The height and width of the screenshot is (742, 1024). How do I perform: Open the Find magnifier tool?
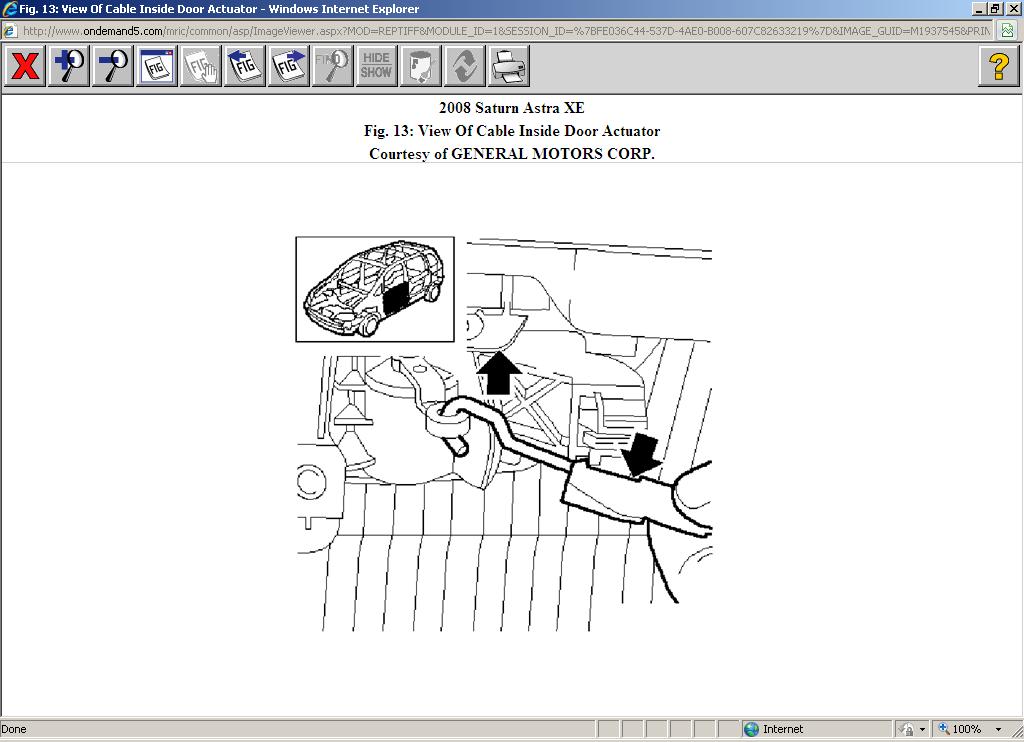click(x=332, y=66)
